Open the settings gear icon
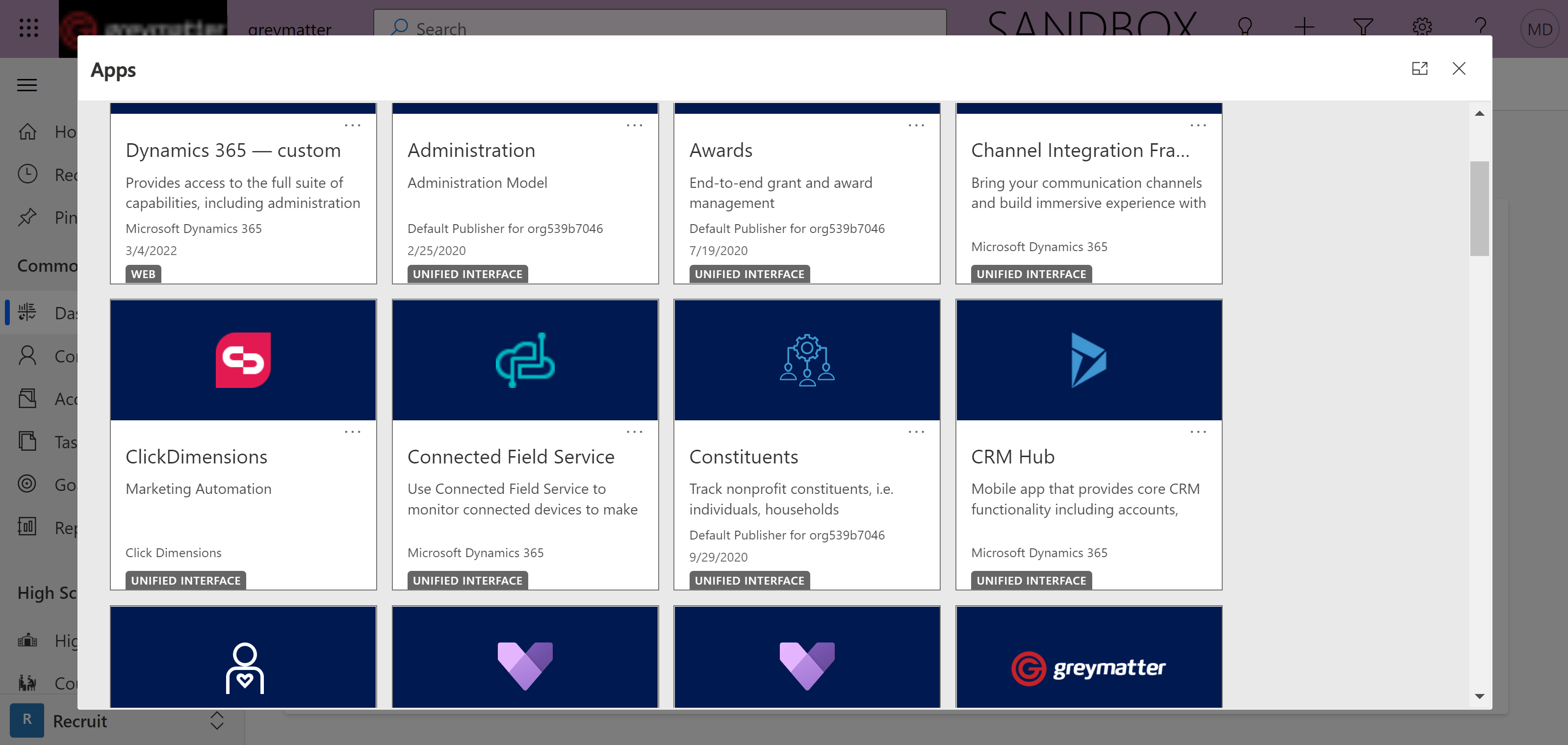Viewport: 1568px width, 745px height. [1422, 27]
